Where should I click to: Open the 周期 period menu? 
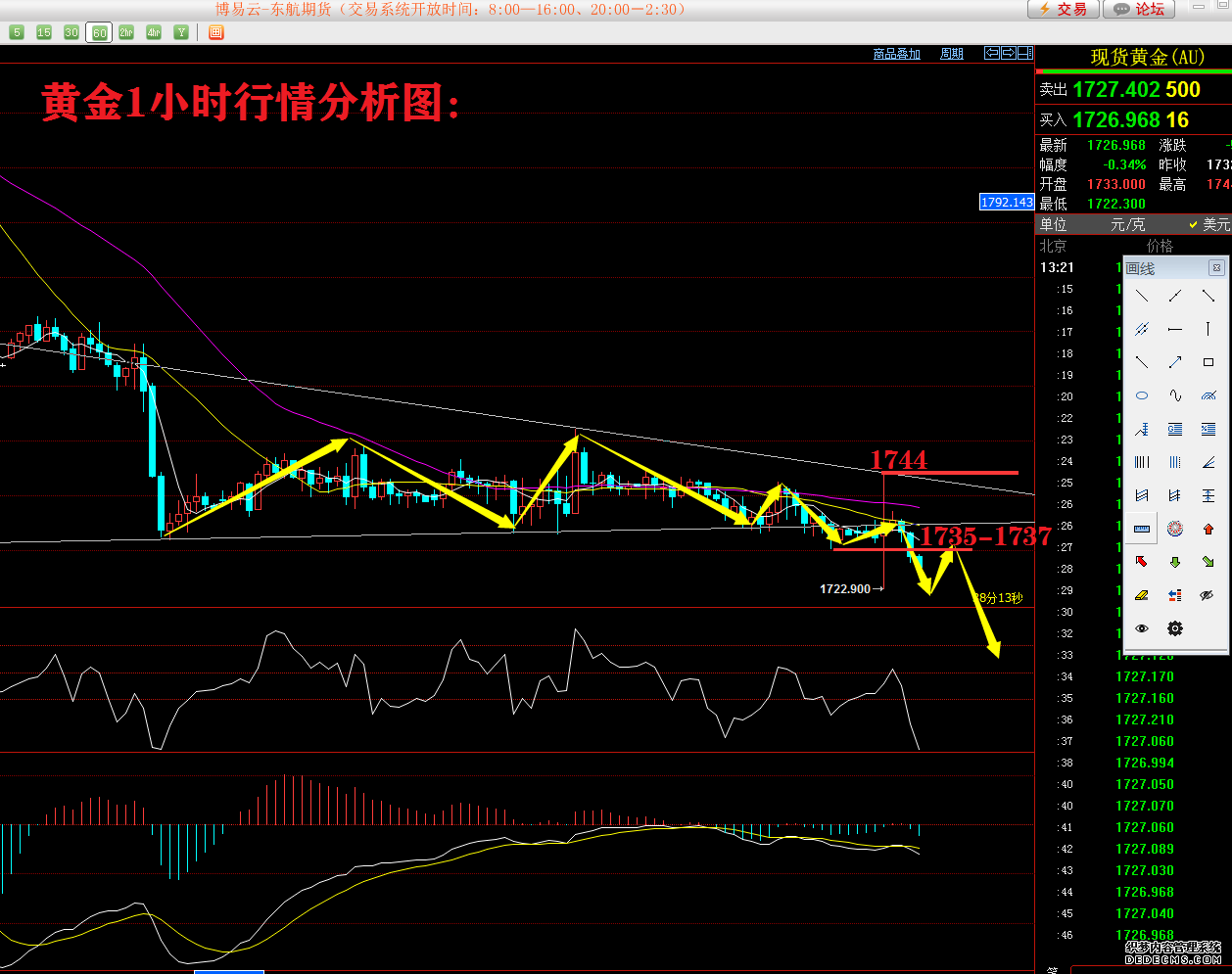(952, 54)
